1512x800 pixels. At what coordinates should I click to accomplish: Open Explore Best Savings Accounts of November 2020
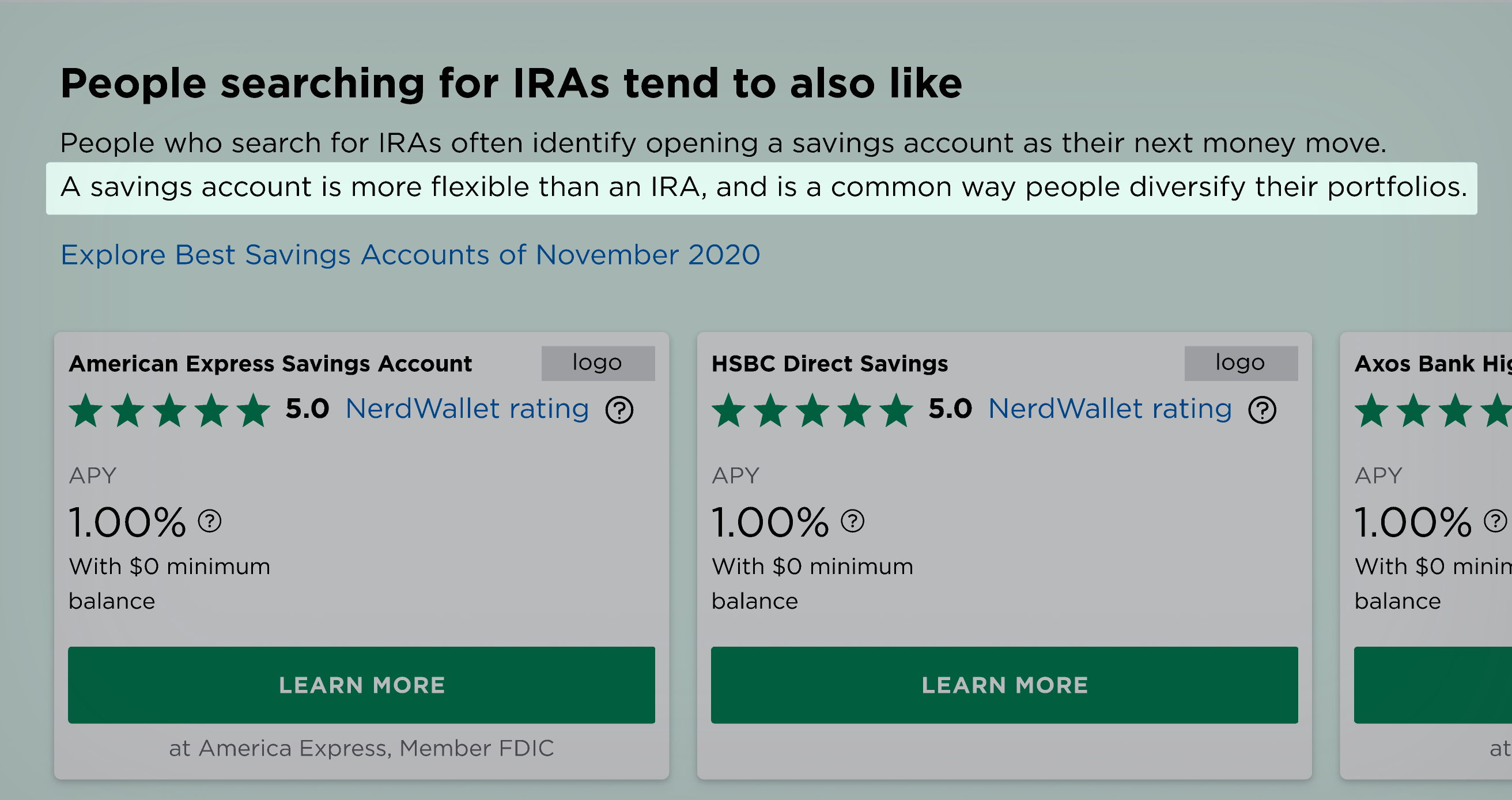tap(410, 255)
